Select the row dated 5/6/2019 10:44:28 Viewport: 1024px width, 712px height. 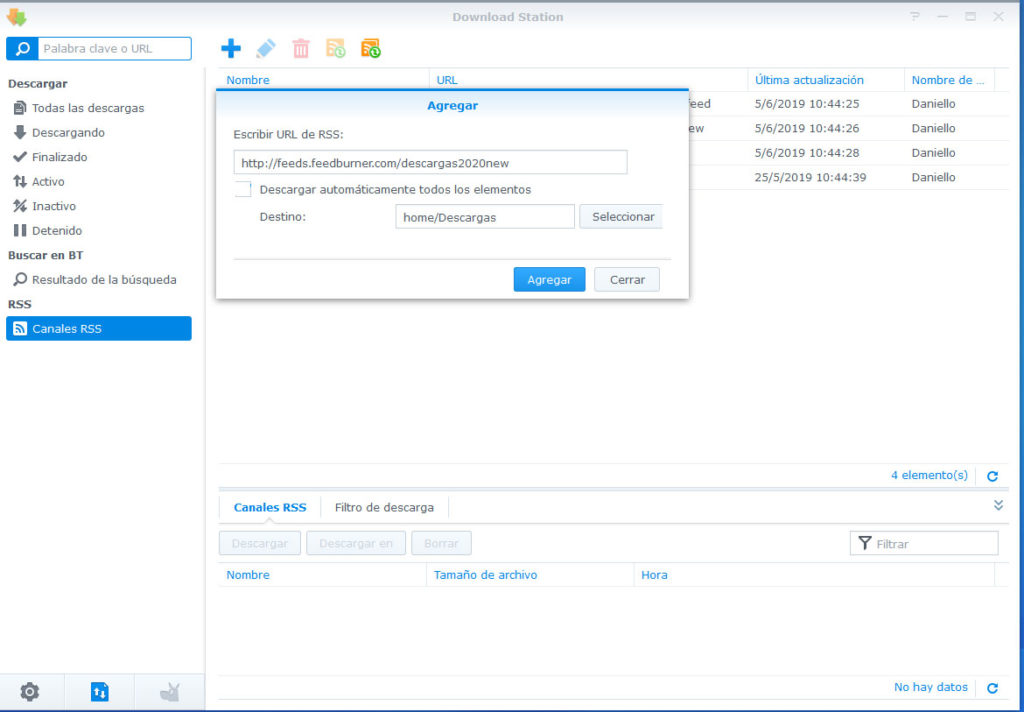(849, 153)
